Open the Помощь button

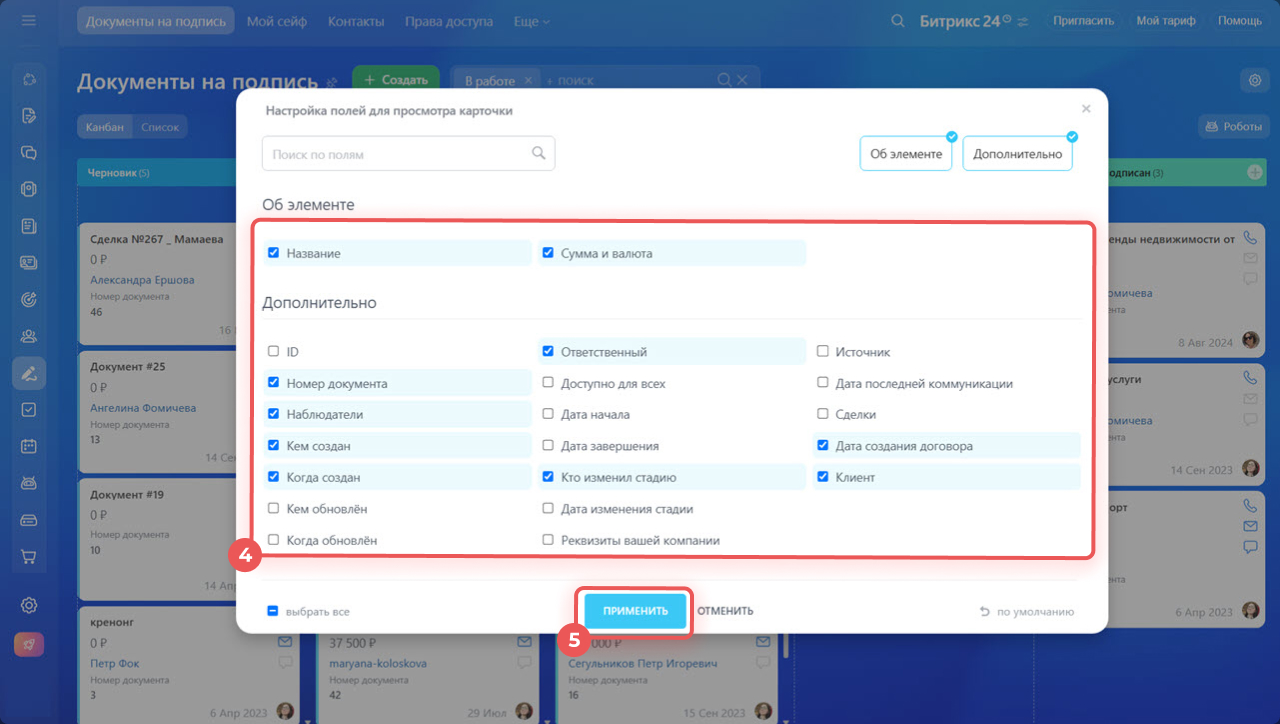pos(1240,21)
